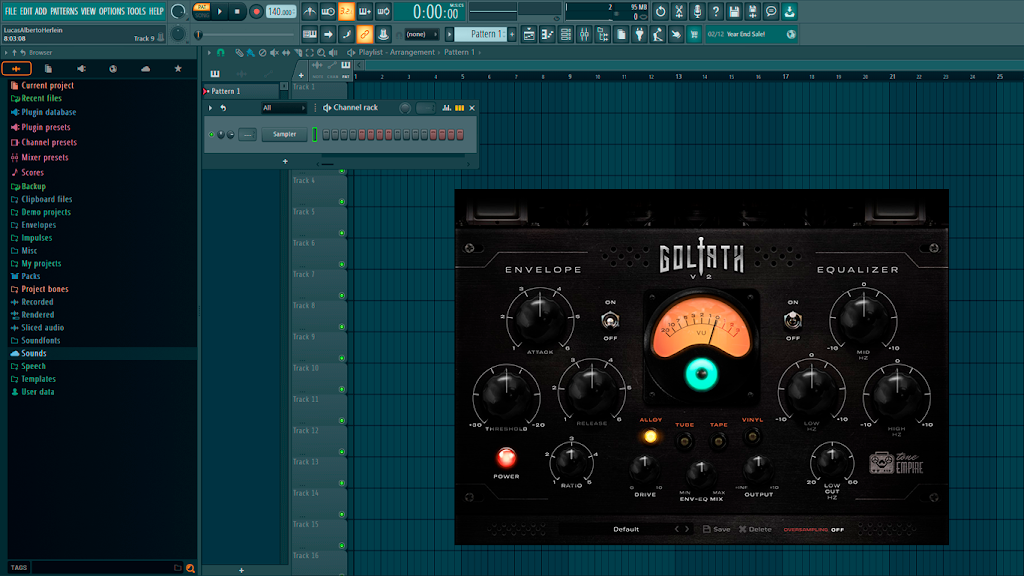
Task: Open the Channel rack menu arrow
Action: coord(210,108)
